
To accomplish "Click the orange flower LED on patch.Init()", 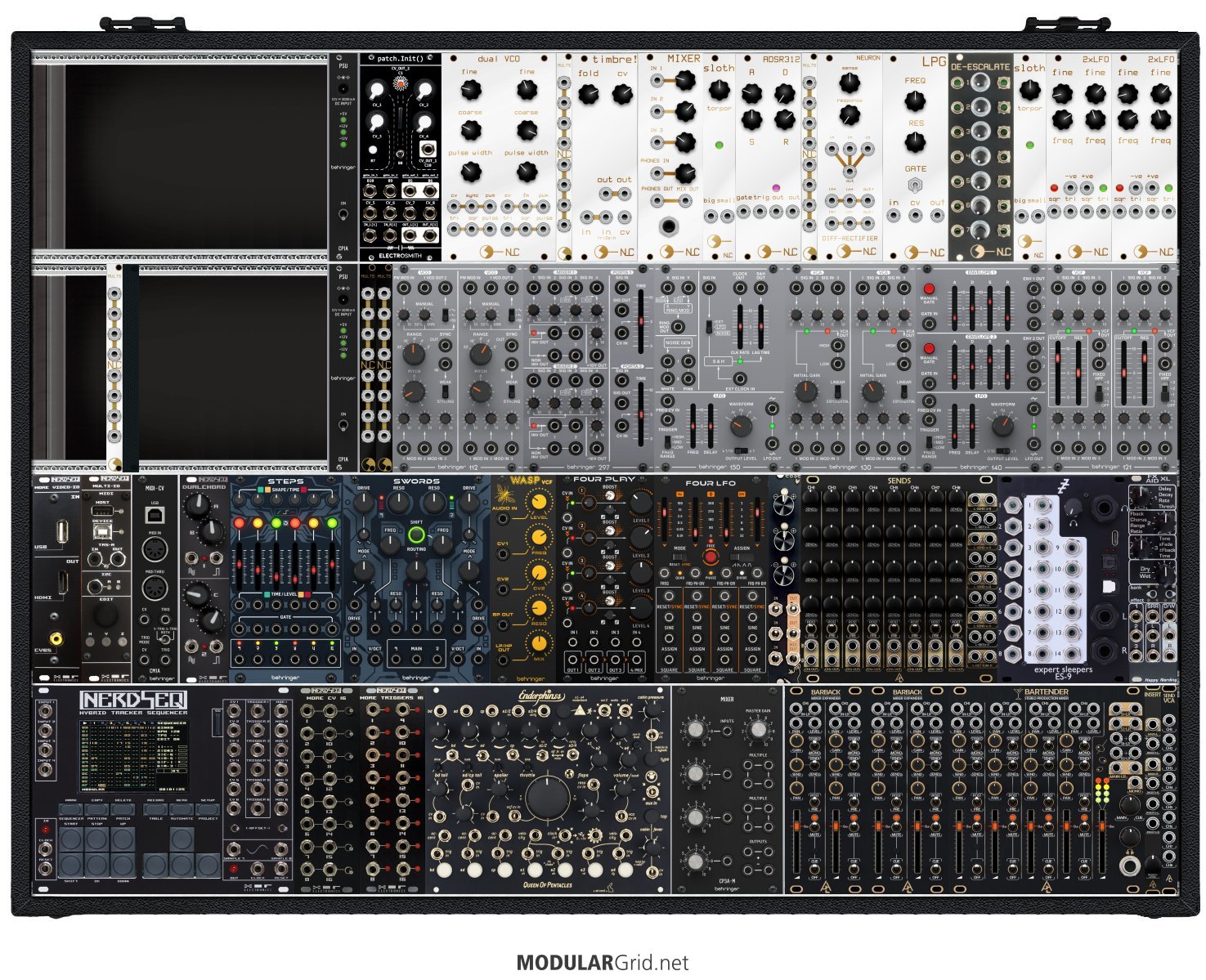I will click(x=401, y=84).
